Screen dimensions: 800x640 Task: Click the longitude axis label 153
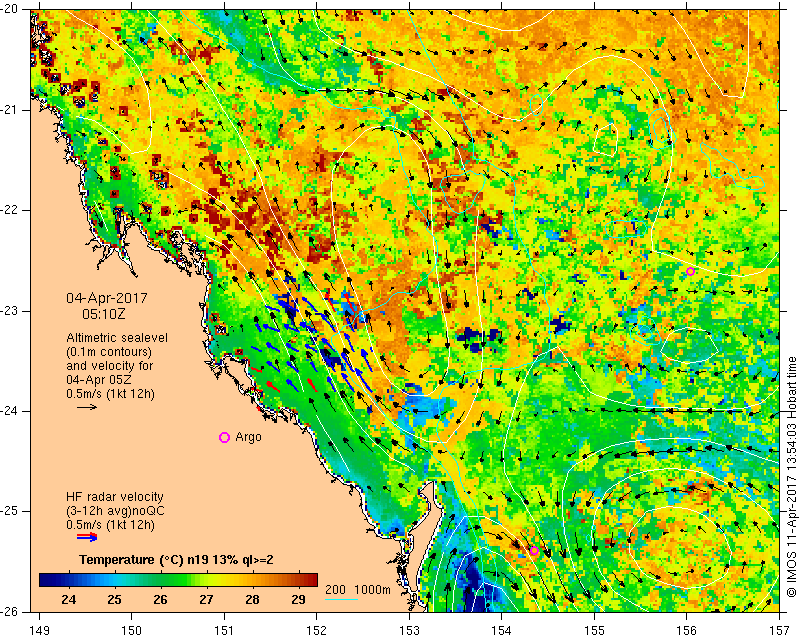[x=410, y=630]
